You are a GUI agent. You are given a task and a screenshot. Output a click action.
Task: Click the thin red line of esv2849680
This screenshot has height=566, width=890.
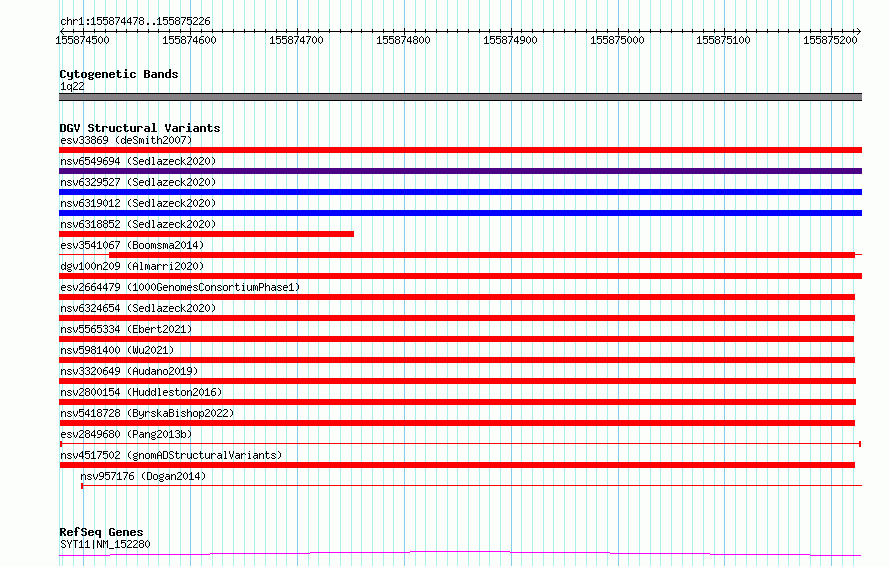click(x=460, y=444)
